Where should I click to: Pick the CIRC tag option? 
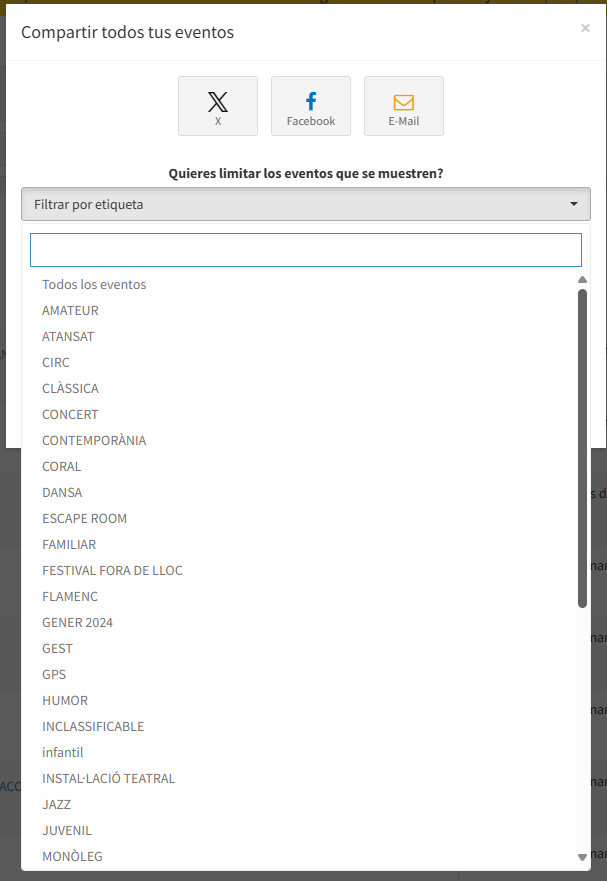tap(56, 363)
